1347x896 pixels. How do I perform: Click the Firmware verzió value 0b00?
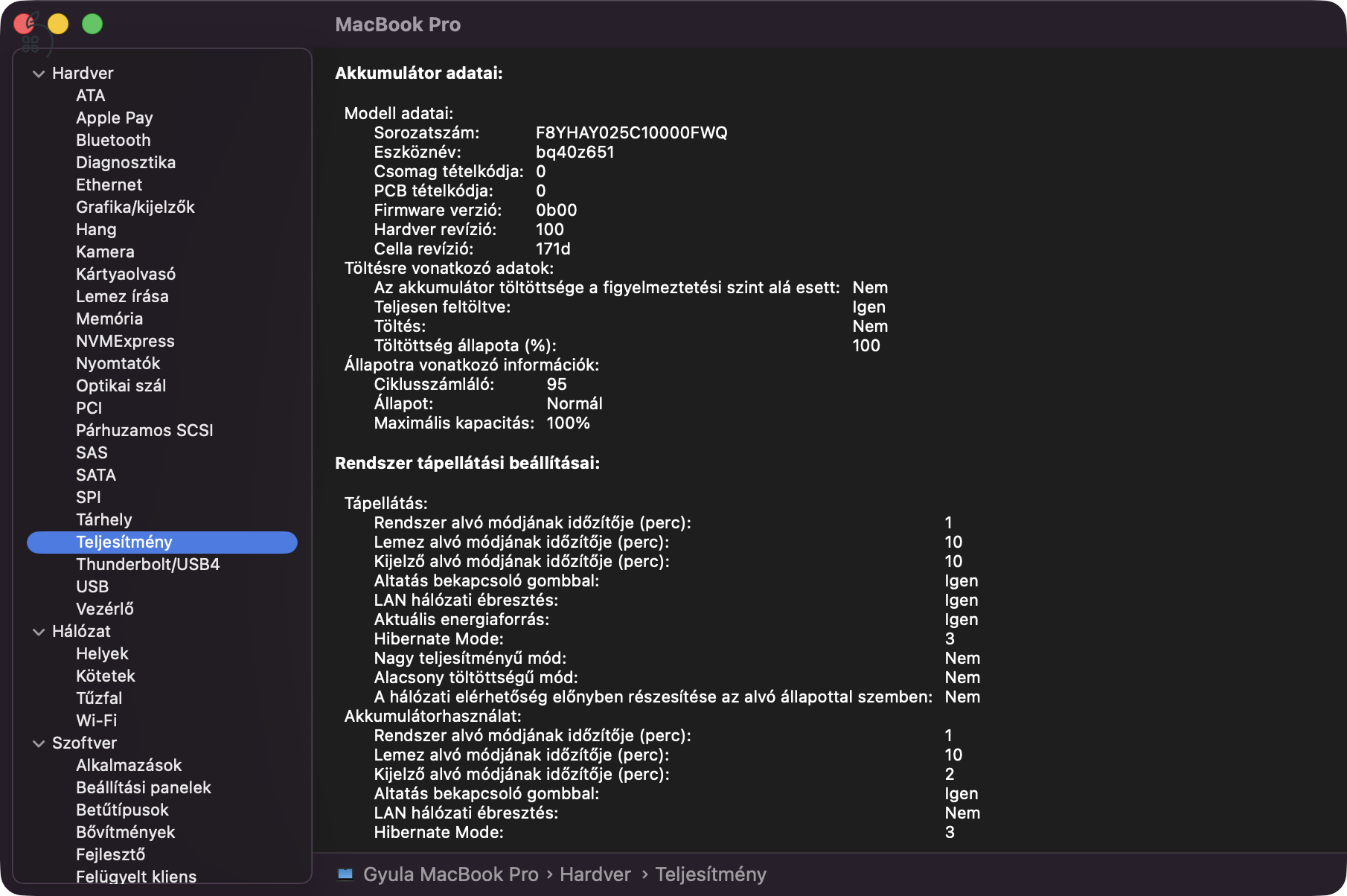pos(557,210)
